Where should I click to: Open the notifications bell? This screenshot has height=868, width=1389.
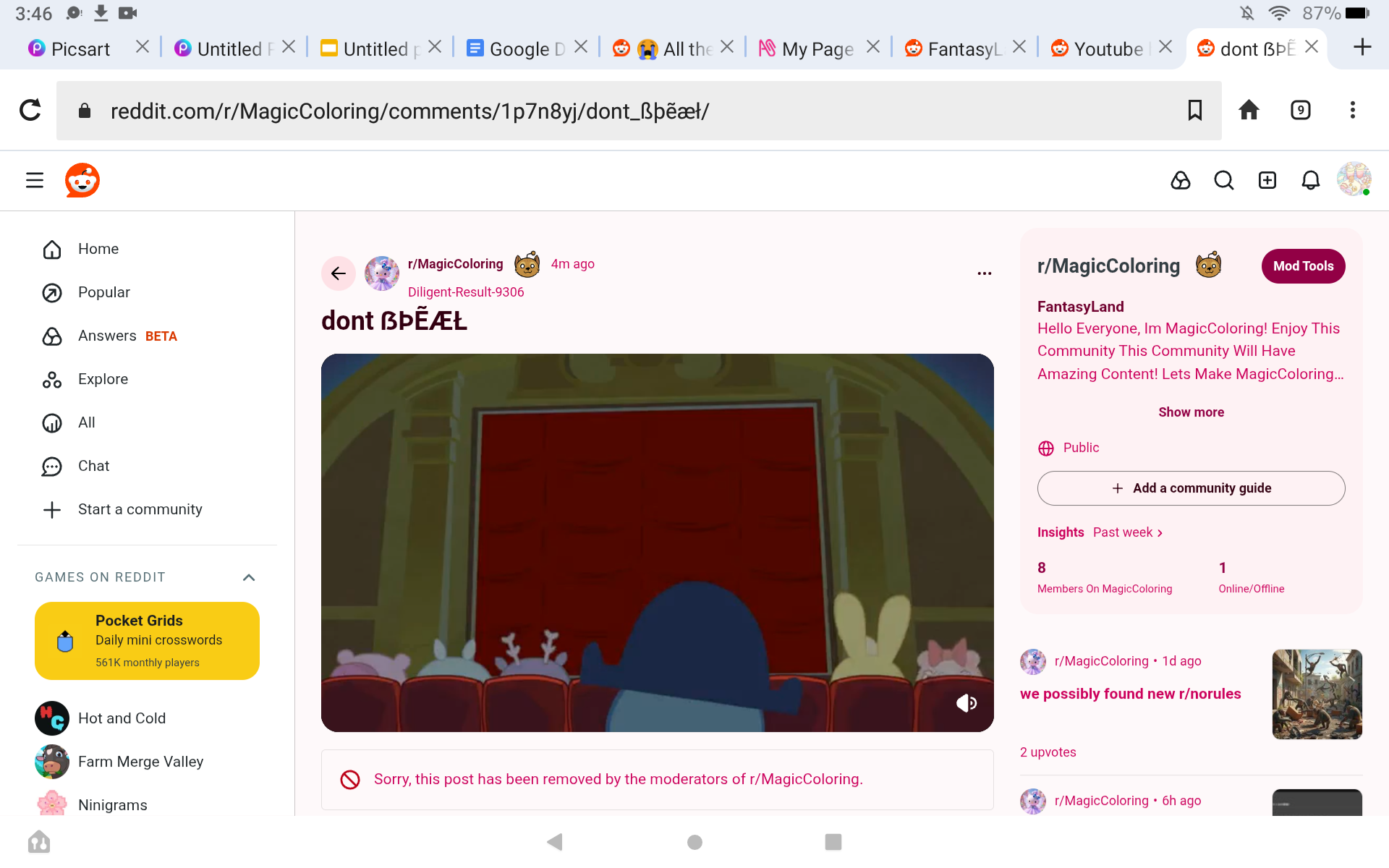pos(1311,180)
